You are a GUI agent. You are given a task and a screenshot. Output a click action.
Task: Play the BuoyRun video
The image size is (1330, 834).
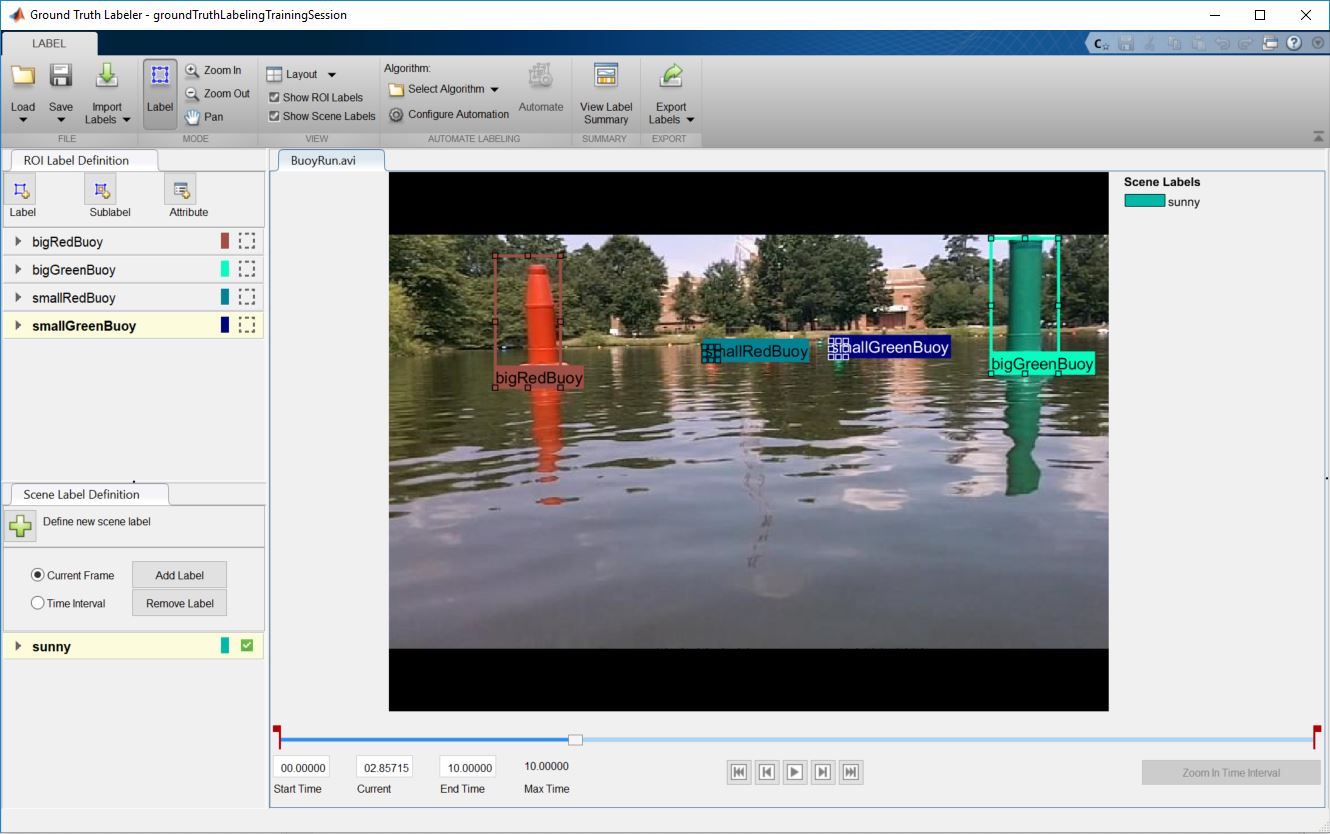click(x=795, y=771)
